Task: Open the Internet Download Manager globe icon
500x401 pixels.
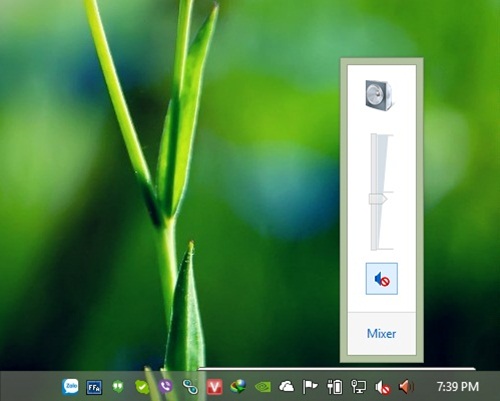Action: [x=238, y=387]
